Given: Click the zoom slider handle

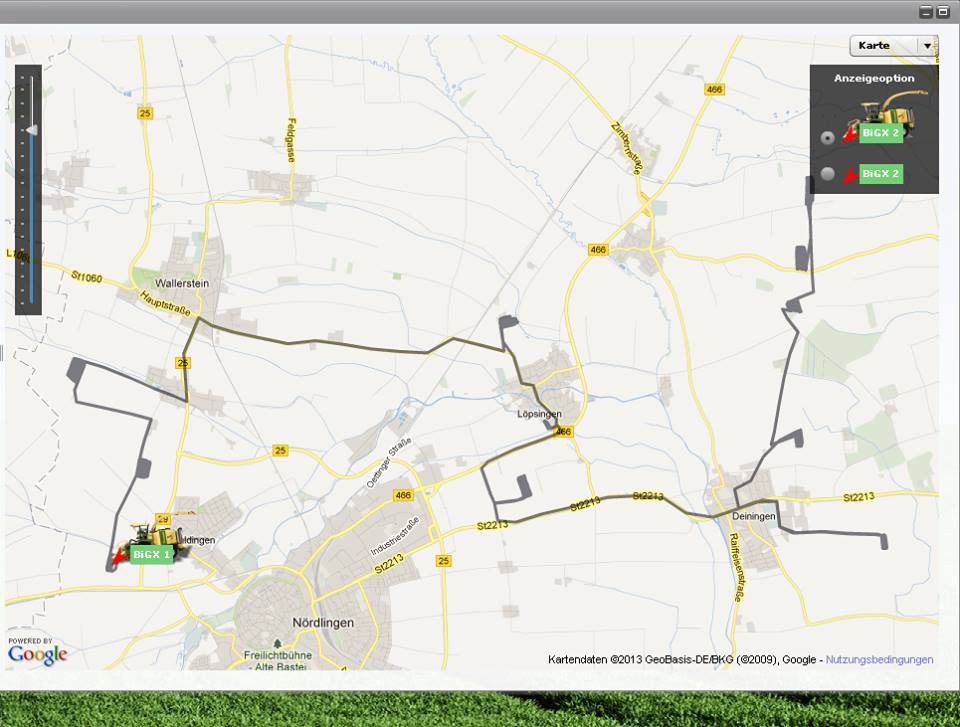Looking at the screenshot, I should tap(32, 130).
